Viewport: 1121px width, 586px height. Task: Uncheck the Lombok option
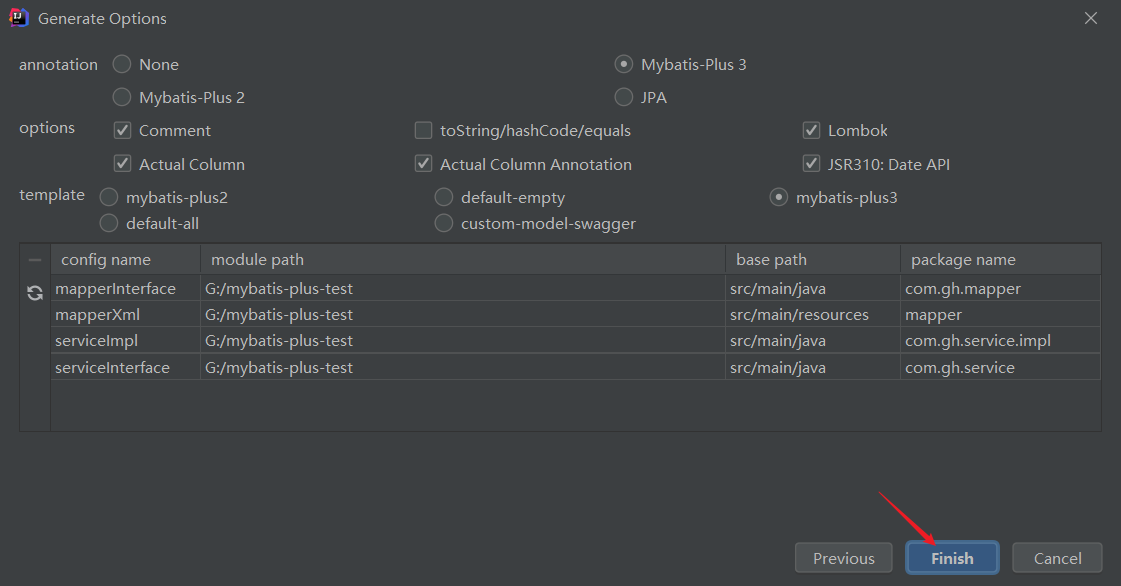[812, 131]
